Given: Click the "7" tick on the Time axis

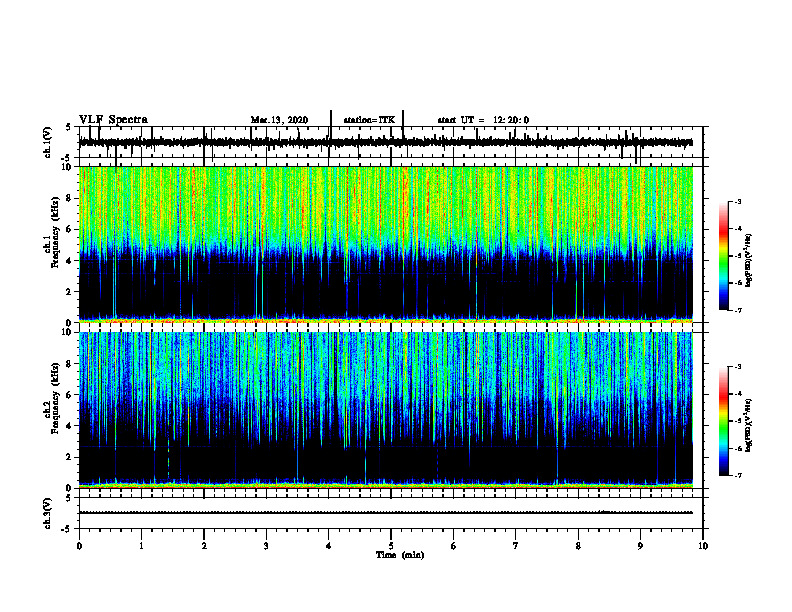Looking at the screenshot, I should 516,546.
